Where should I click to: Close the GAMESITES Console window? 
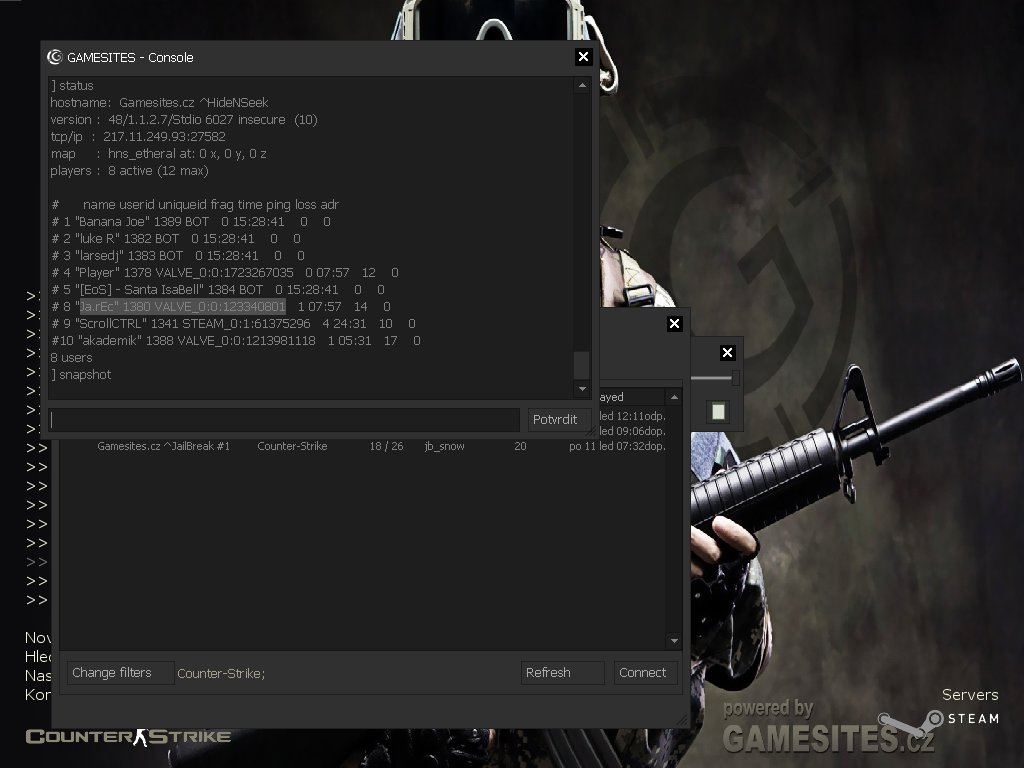(584, 57)
